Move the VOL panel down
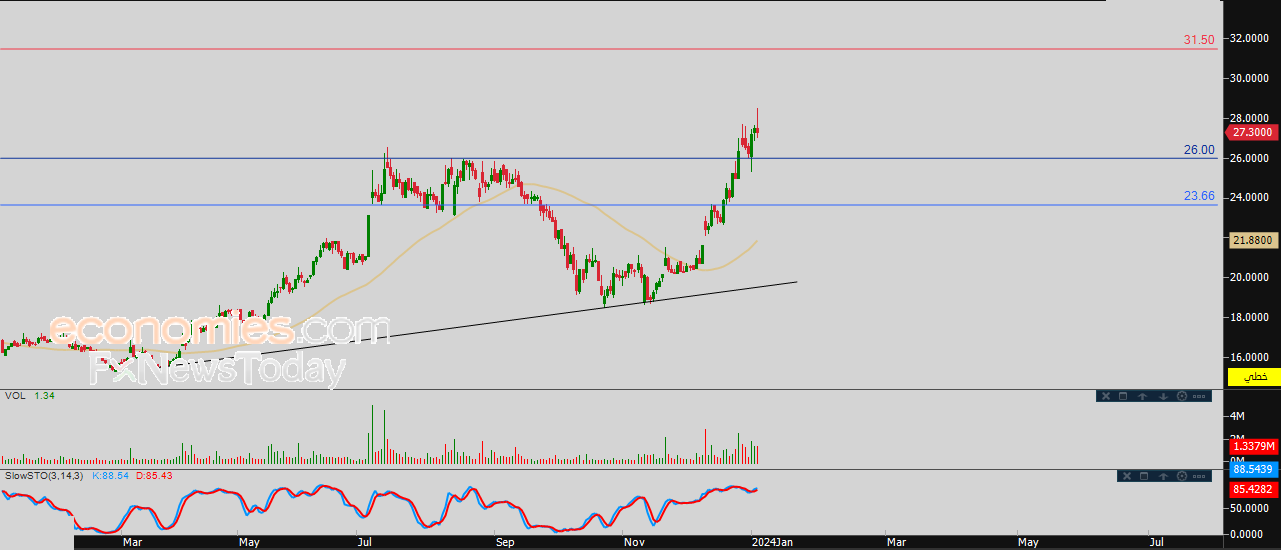The height and width of the screenshot is (550, 1281). click(x=1163, y=396)
